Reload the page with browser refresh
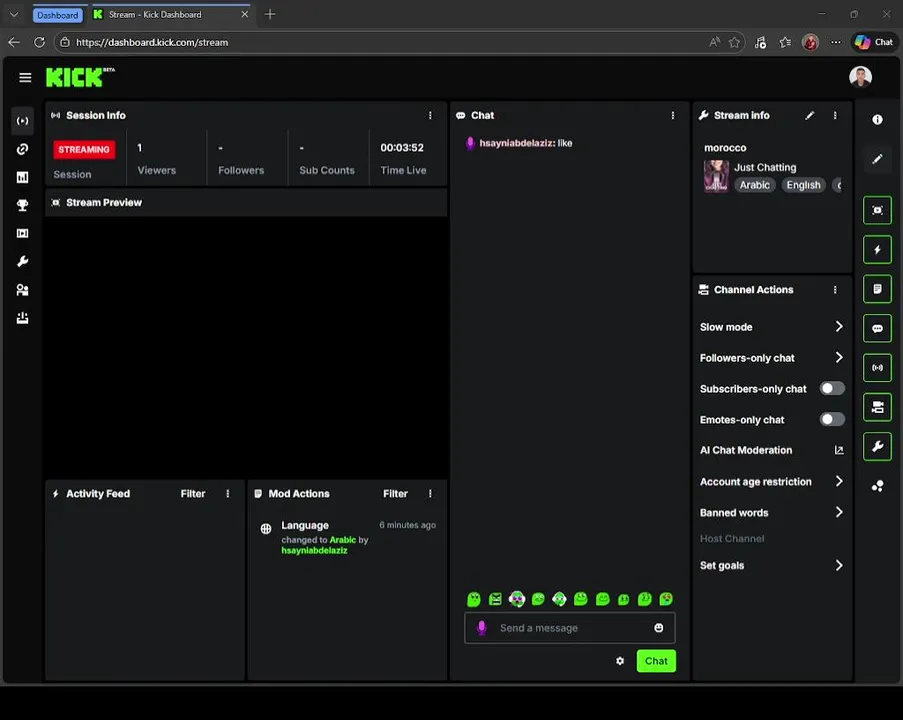The width and height of the screenshot is (903, 720). point(39,42)
